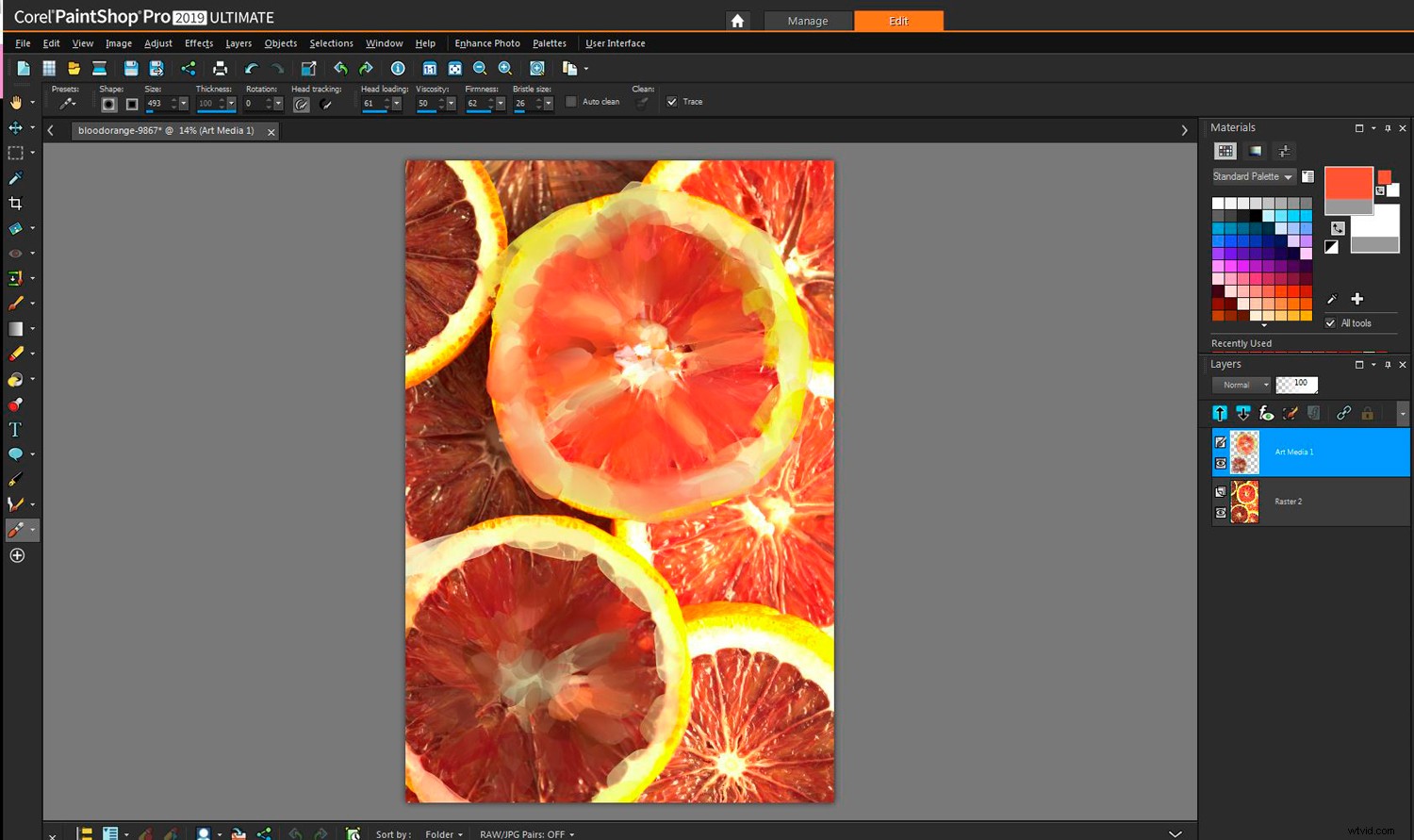Click the move layer up arrow icon
The image size is (1414, 840).
pos(1220,413)
